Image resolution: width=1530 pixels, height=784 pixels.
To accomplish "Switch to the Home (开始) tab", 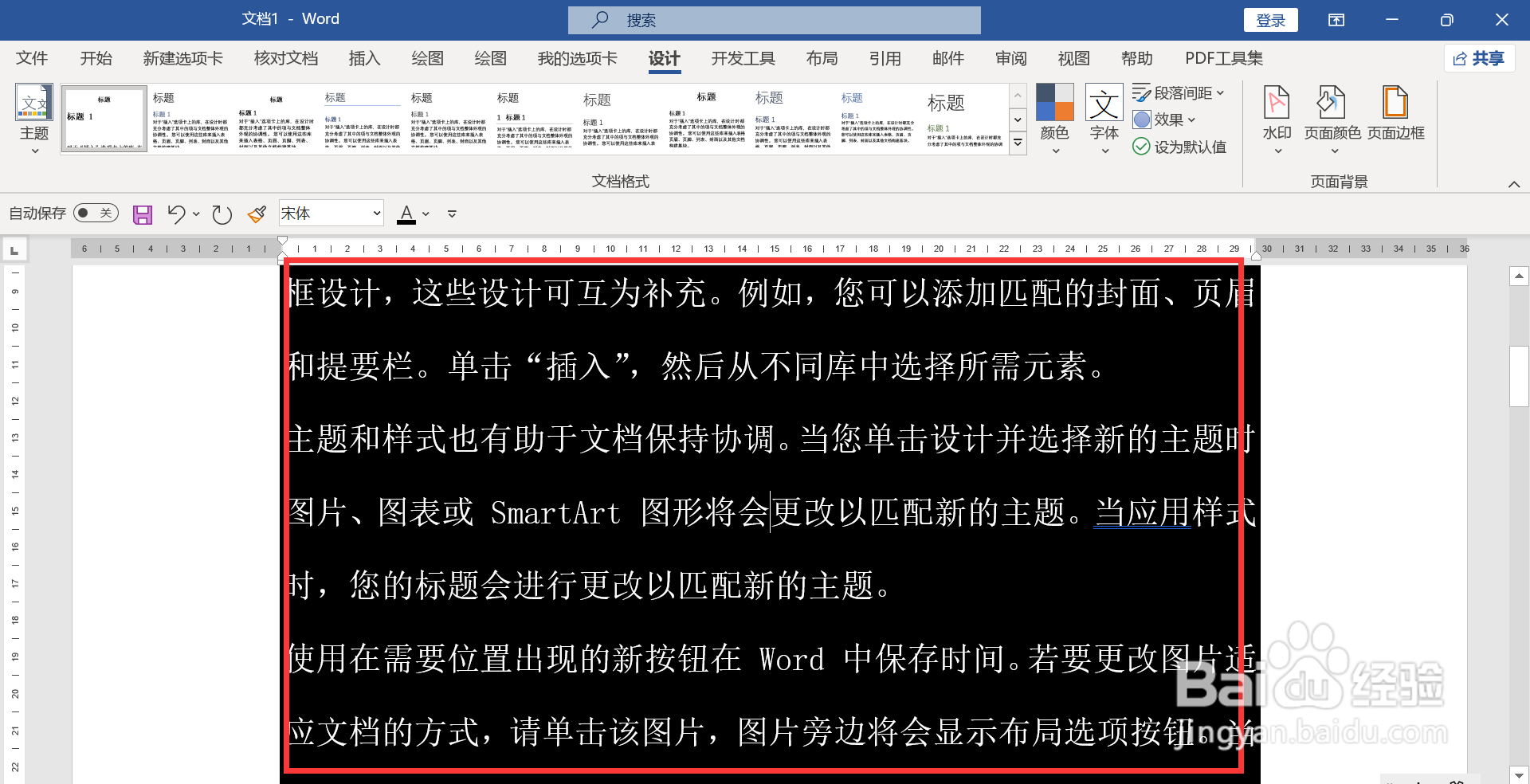I will coord(96,58).
